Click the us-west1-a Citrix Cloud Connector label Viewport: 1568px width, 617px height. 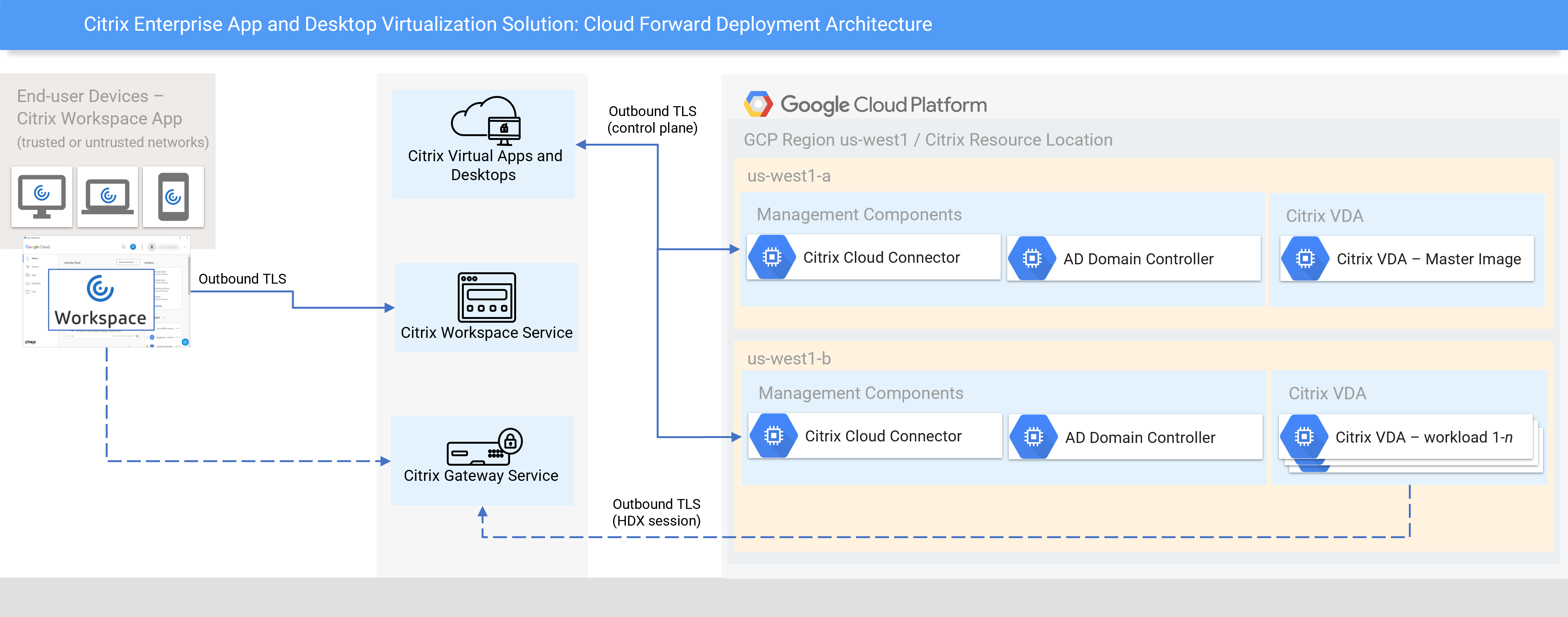click(x=881, y=257)
